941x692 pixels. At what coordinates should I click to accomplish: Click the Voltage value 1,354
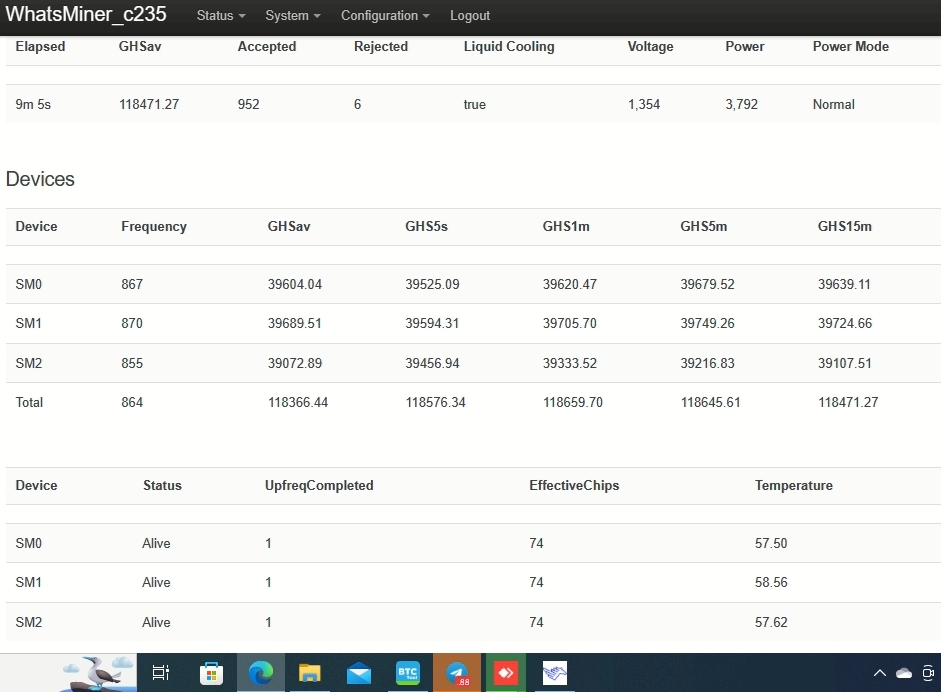pos(644,104)
